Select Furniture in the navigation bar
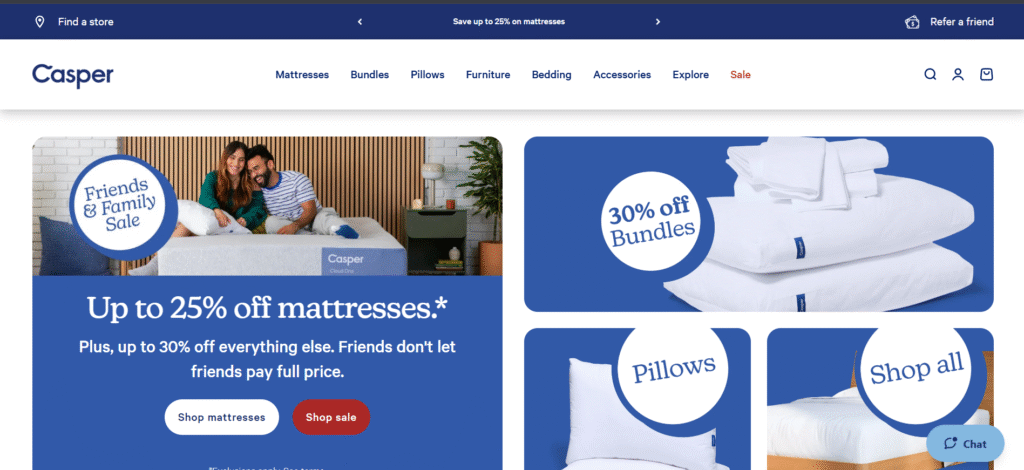Image resolution: width=1024 pixels, height=470 pixels. pyautogui.click(x=488, y=74)
